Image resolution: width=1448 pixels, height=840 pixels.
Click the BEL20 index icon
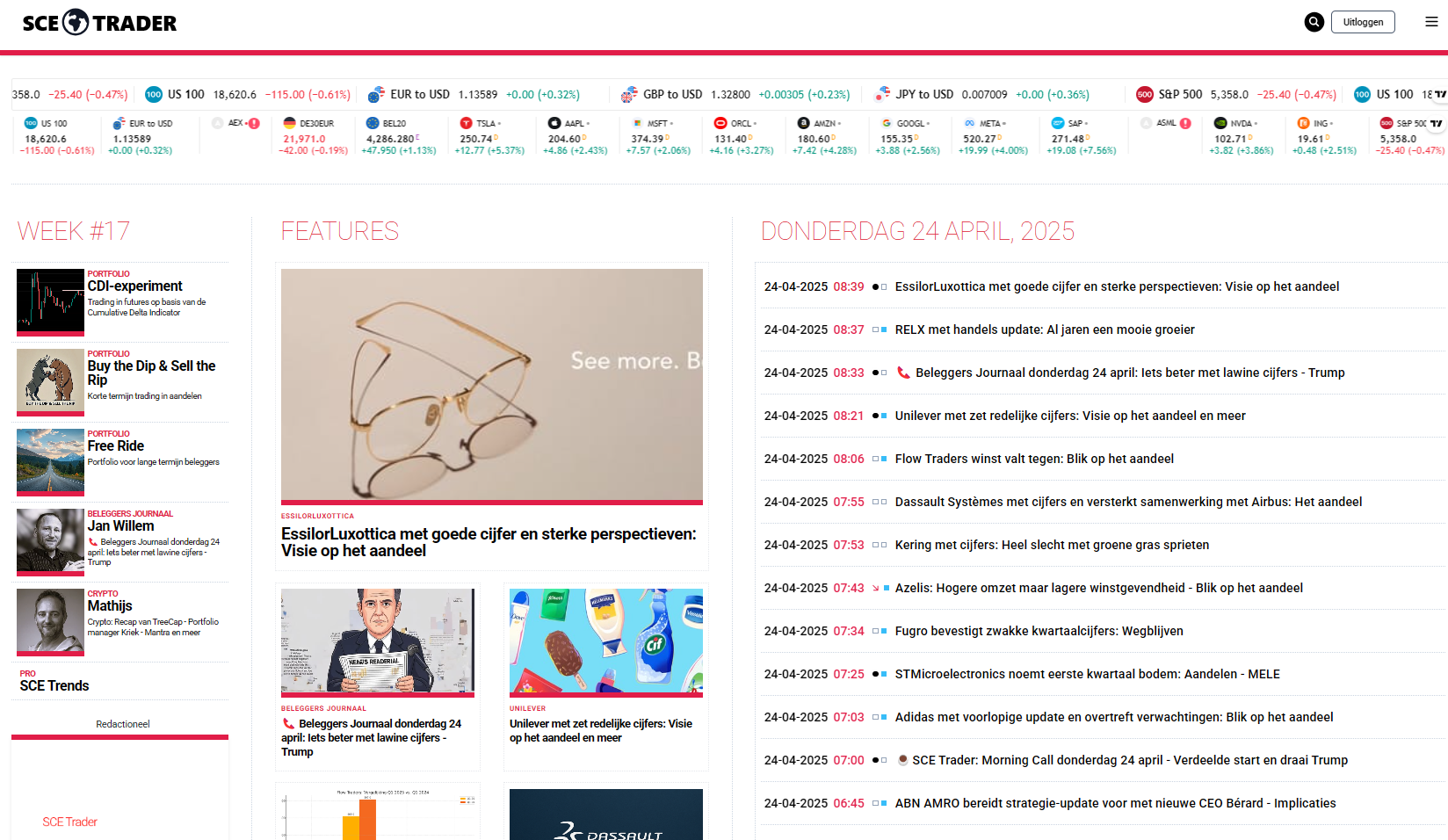point(373,123)
